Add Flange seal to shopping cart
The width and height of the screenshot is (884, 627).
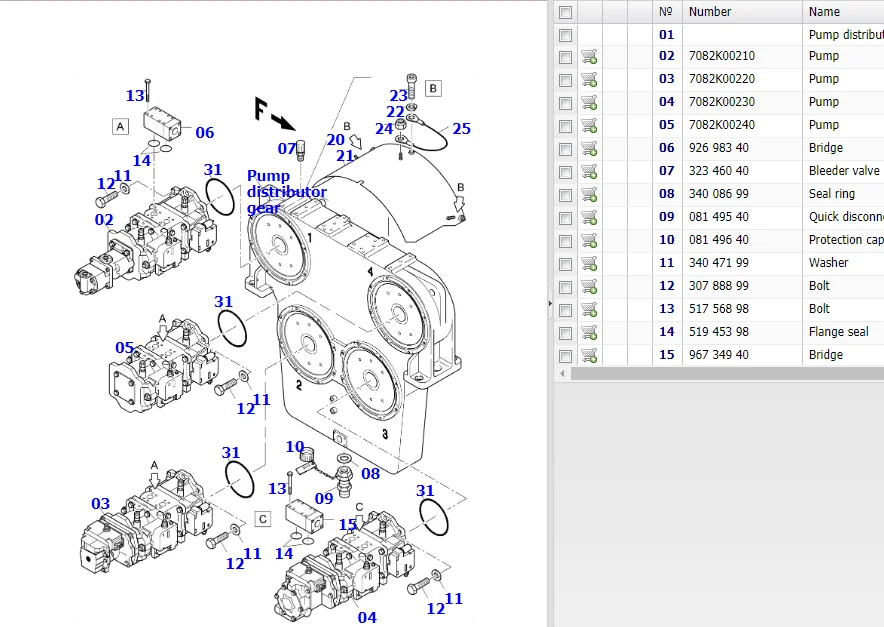[x=589, y=332]
